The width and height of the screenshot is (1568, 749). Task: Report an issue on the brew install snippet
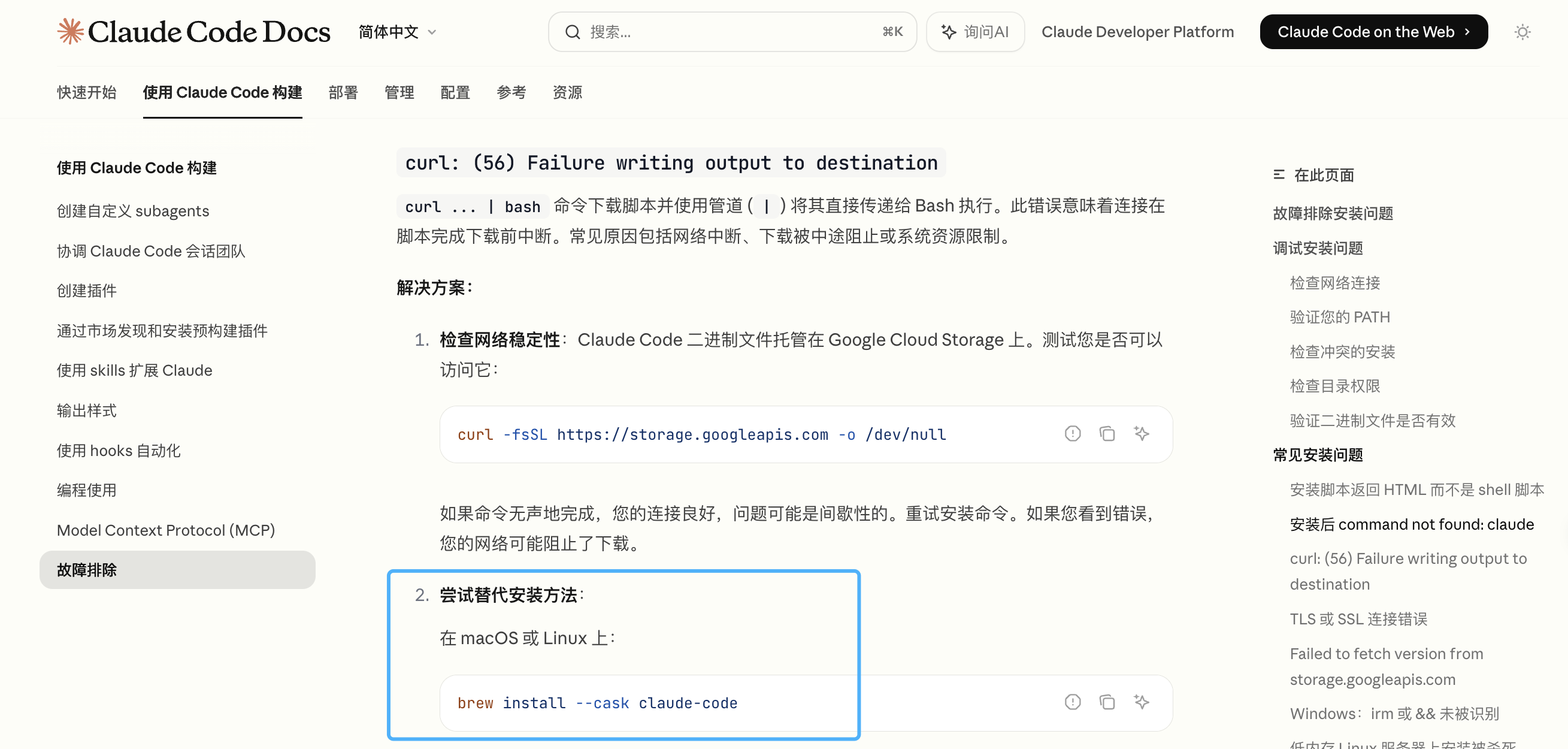pos(1073,702)
